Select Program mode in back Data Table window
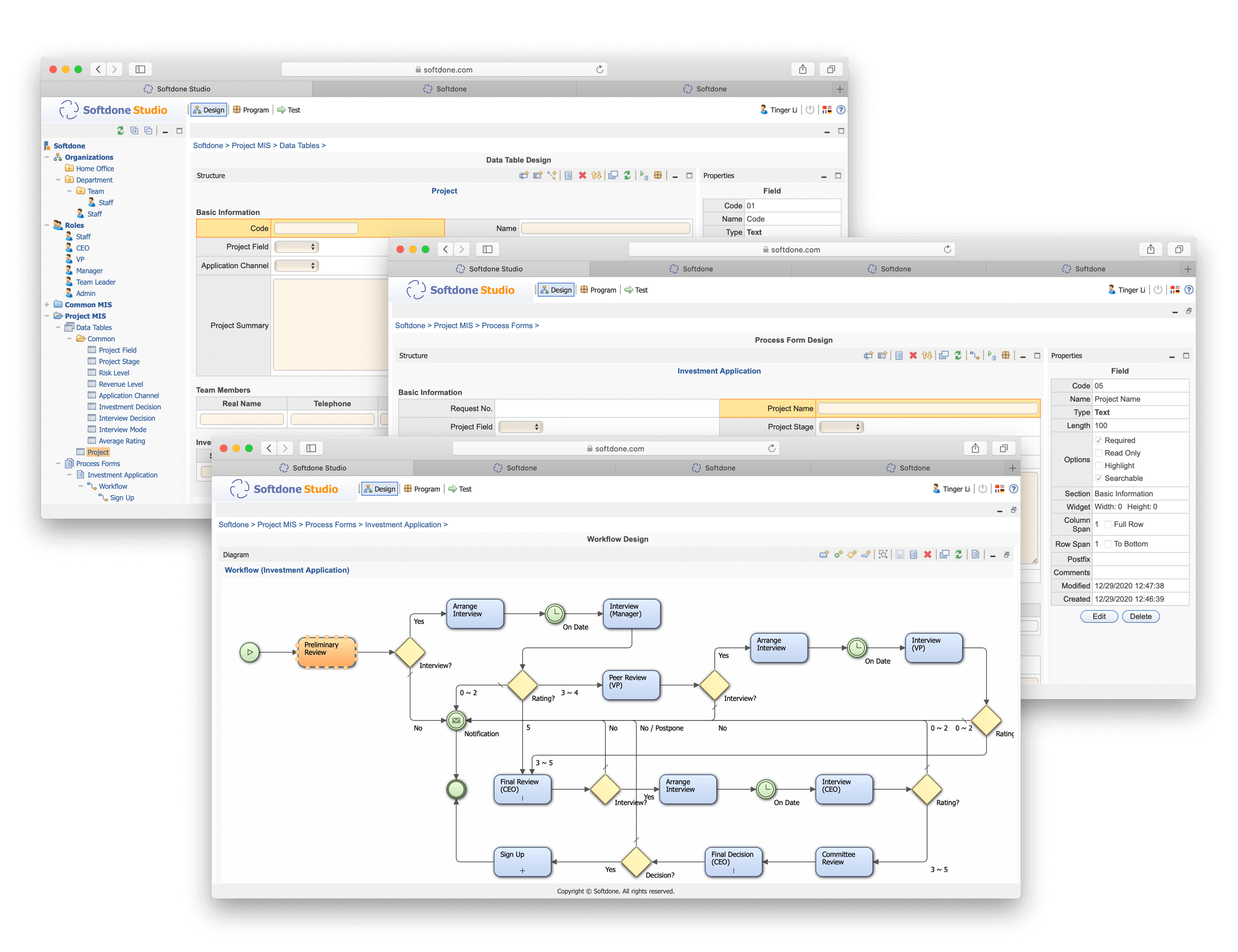Viewport: 1238px width, 952px height. click(250, 110)
